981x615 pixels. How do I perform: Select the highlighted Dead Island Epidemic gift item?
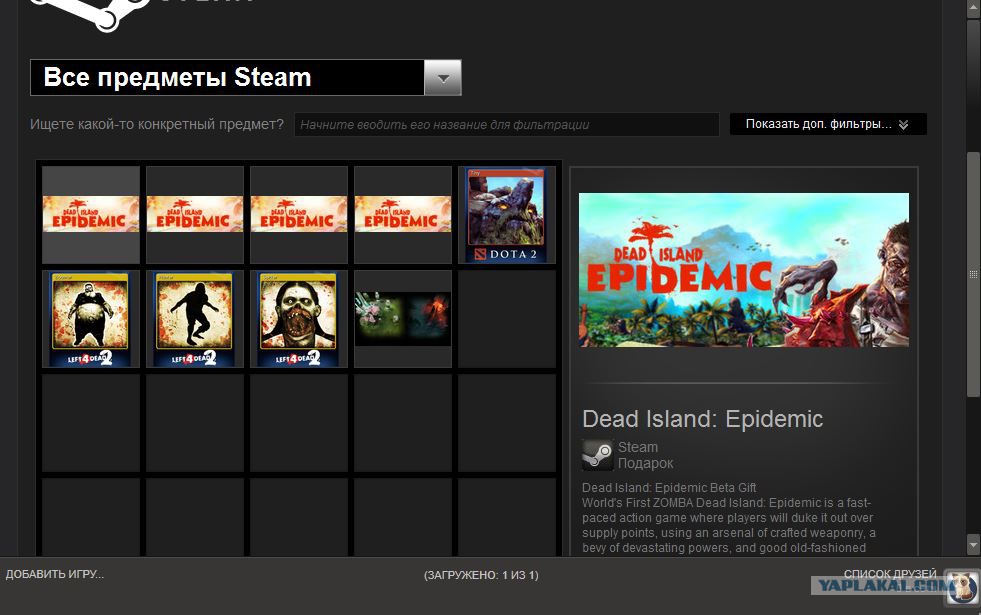click(x=91, y=215)
